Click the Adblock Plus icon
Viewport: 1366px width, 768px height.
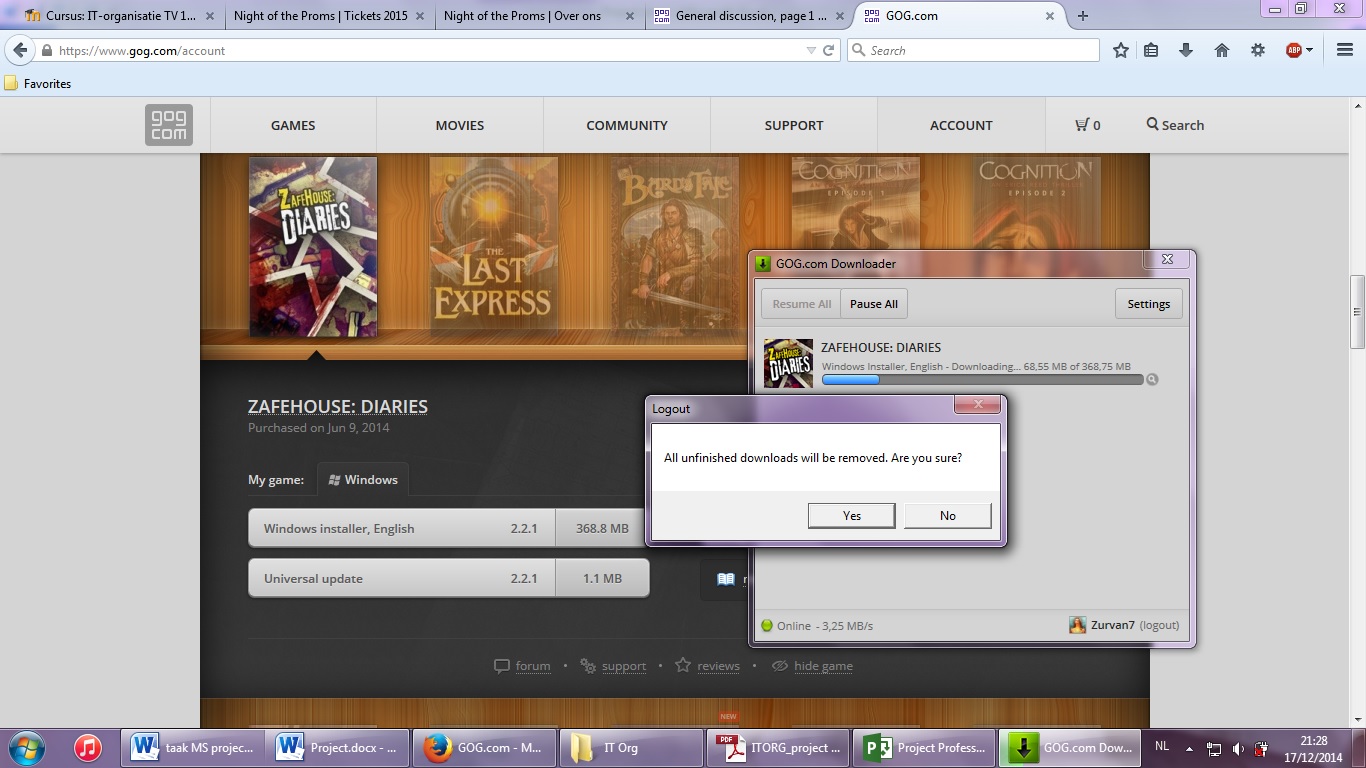(1294, 50)
